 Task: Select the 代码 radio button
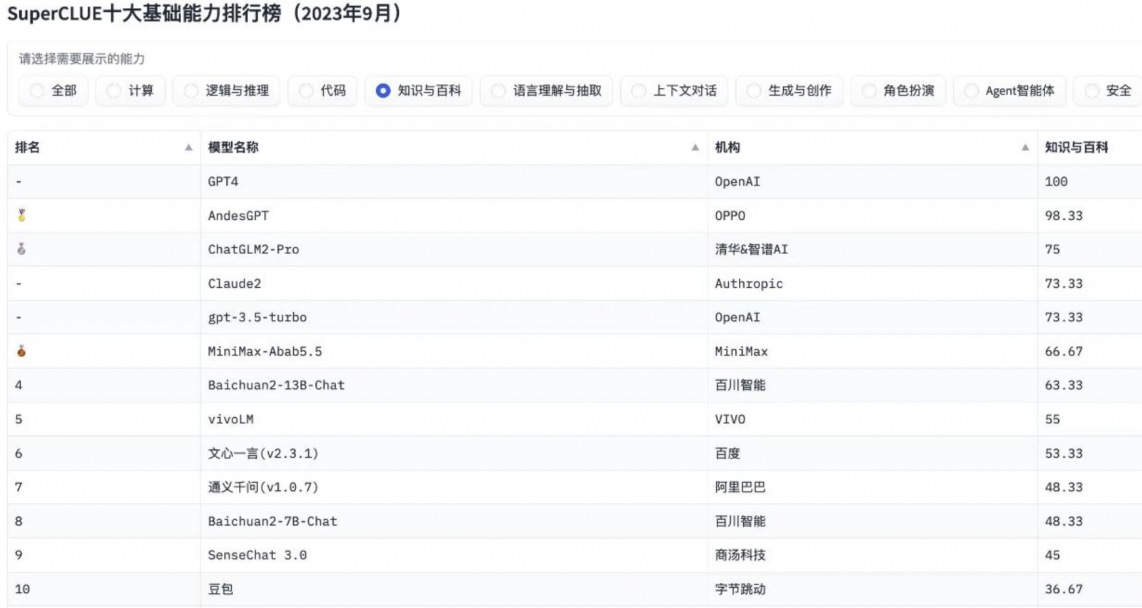[306, 91]
